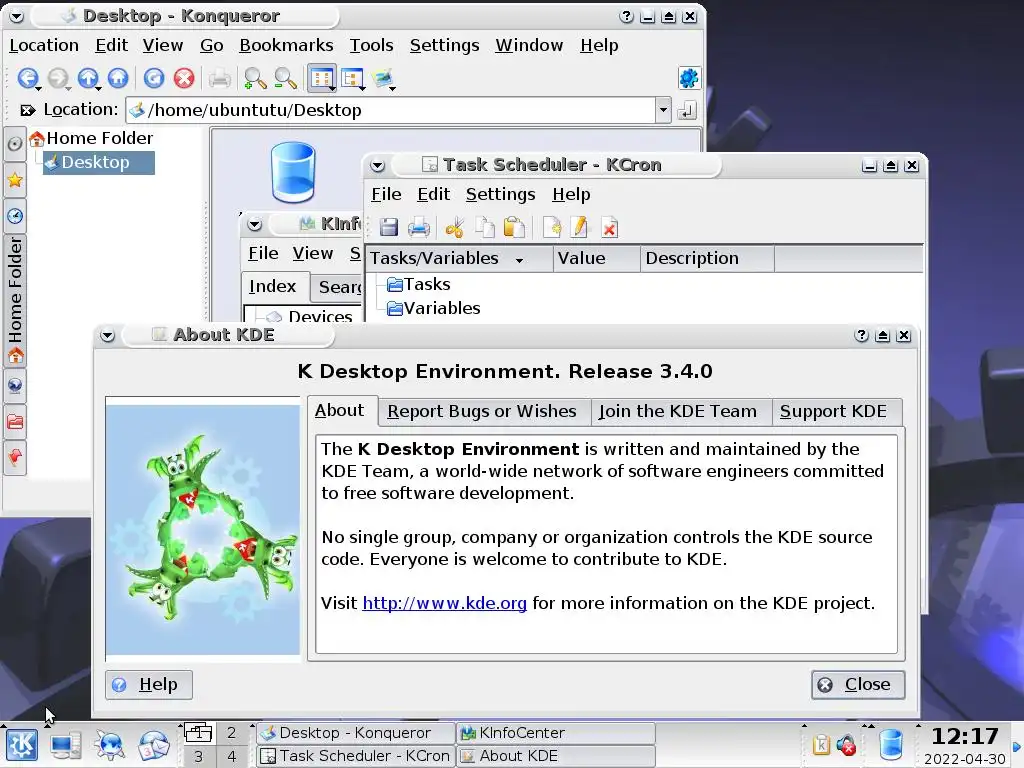This screenshot has width=1024, height=768.
Task: Zoom in with the plus magnifier icon
Action: (x=255, y=79)
